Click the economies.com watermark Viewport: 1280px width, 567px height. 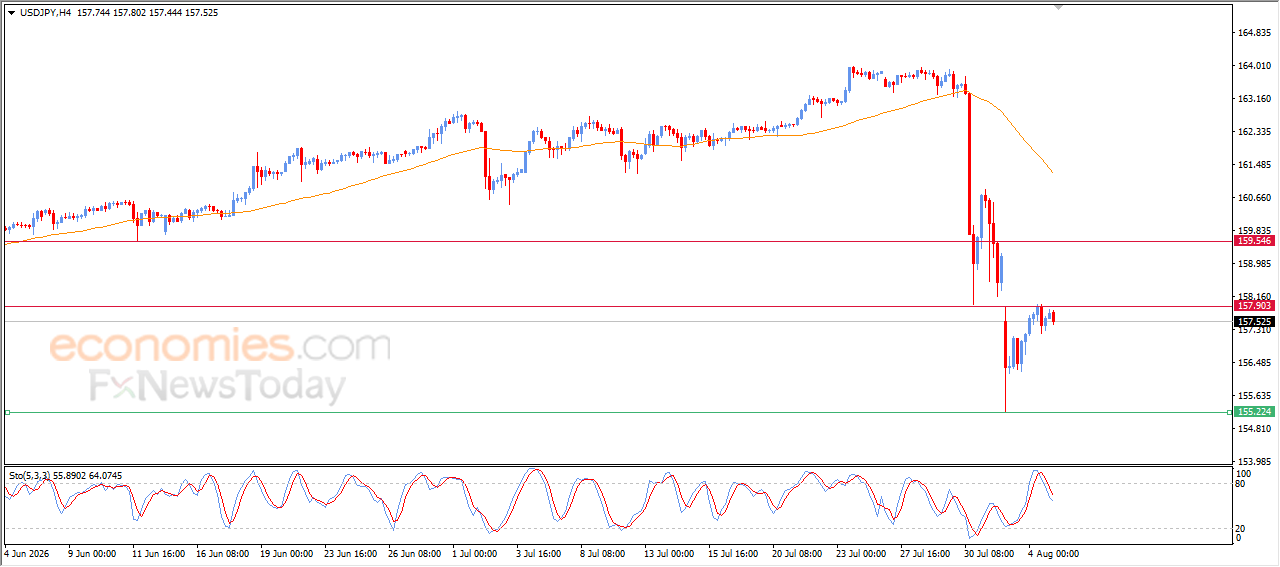point(220,346)
